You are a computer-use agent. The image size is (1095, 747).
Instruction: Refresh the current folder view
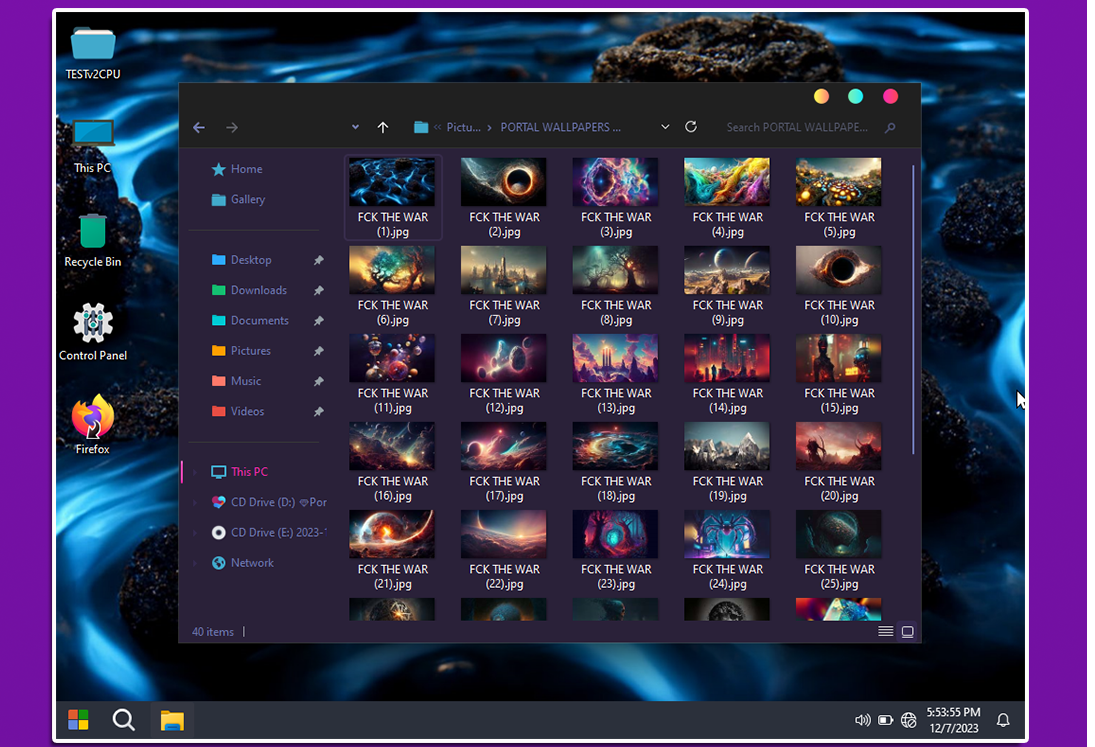[x=691, y=127]
